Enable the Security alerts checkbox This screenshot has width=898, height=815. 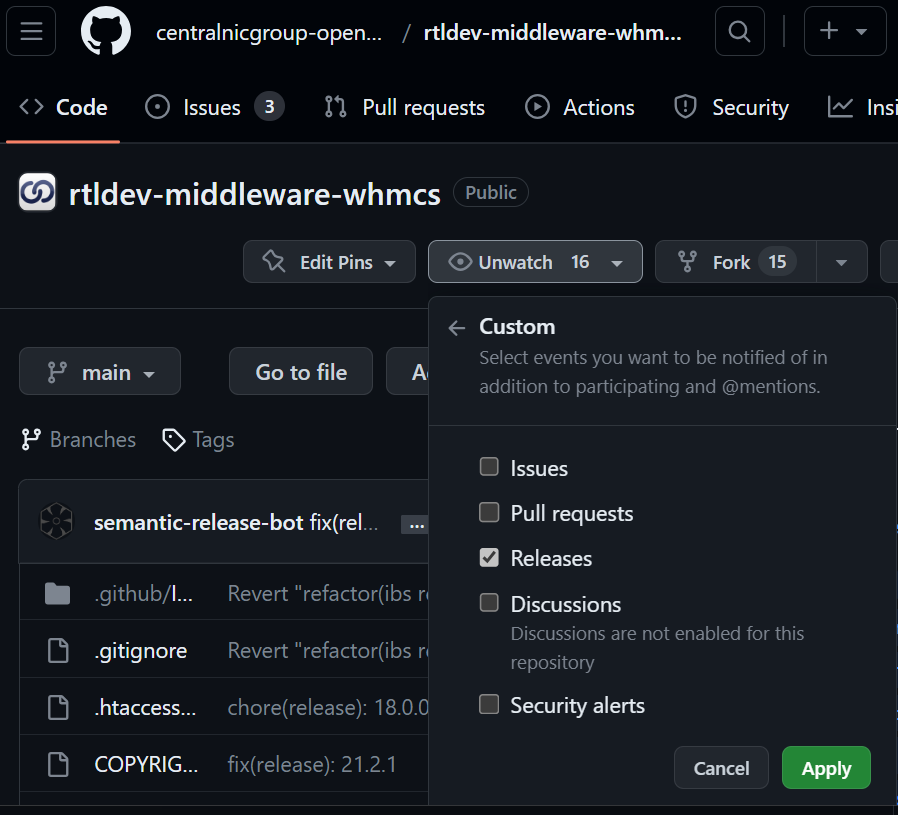(489, 704)
